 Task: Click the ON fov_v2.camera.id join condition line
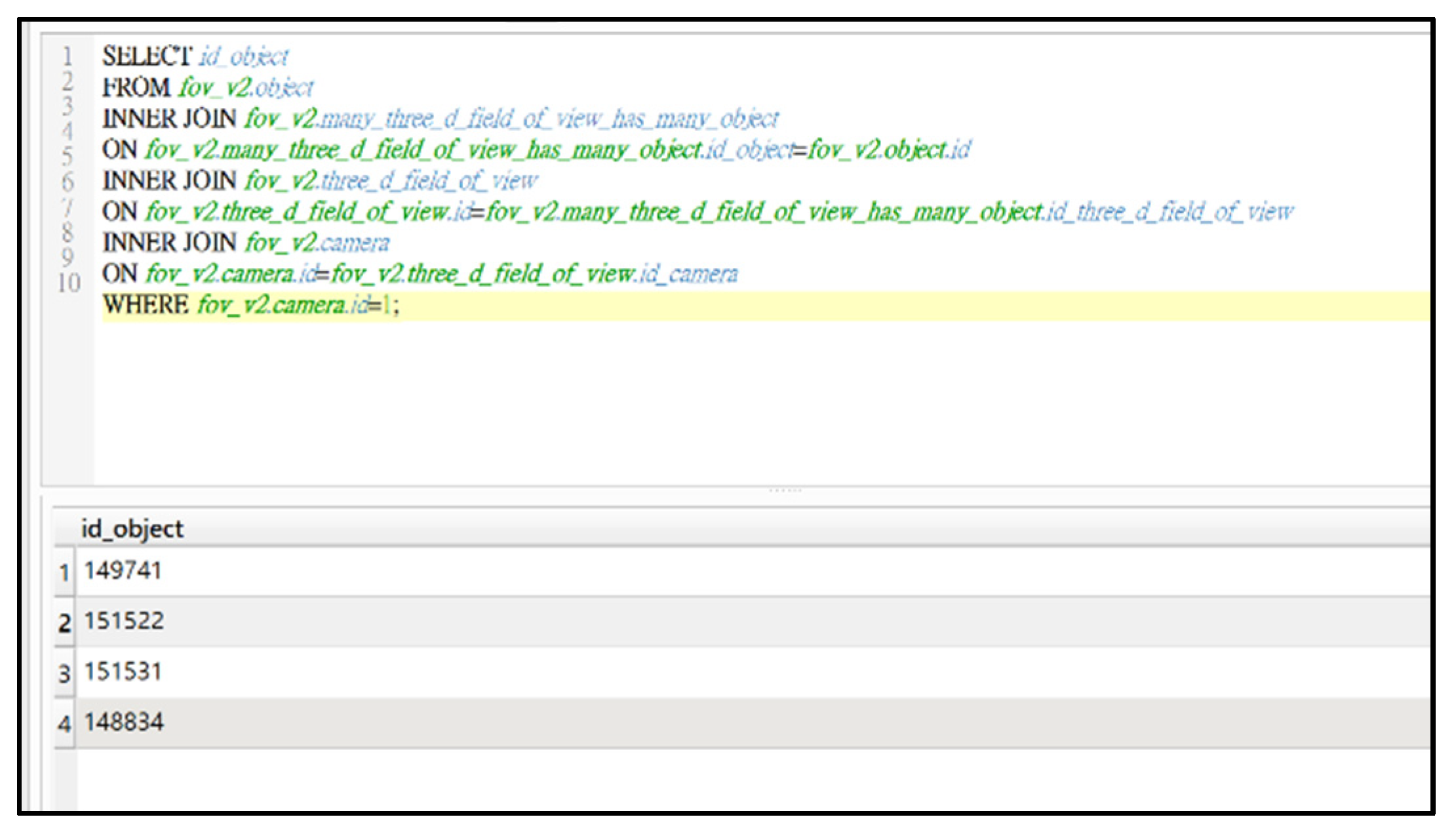(x=420, y=274)
